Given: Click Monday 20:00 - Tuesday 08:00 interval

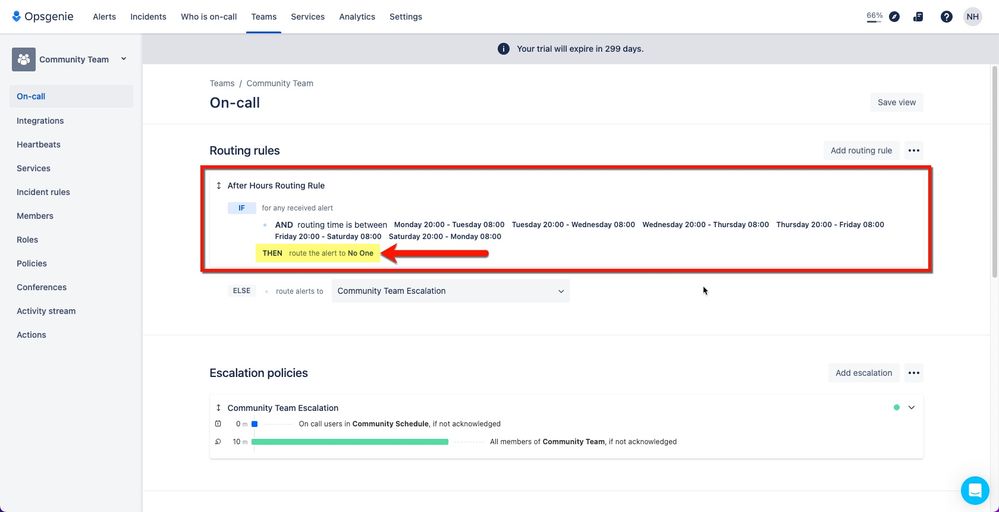Looking at the screenshot, I should tap(449, 225).
